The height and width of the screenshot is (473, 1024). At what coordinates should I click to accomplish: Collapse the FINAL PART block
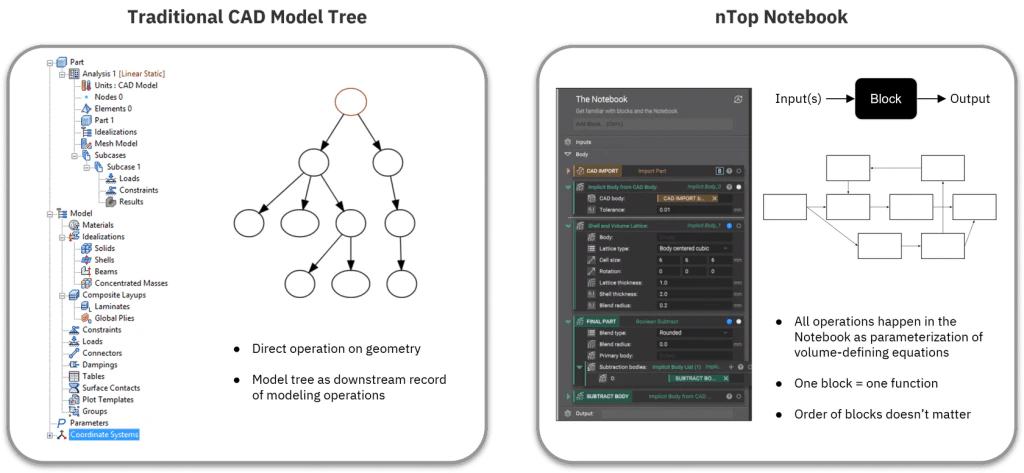pos(568,321)
